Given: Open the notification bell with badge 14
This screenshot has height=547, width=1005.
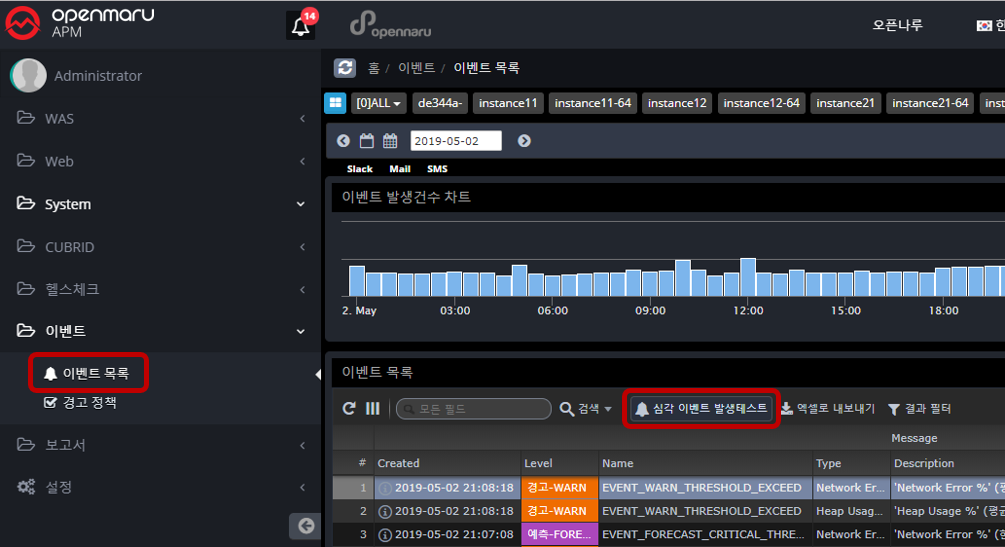Looking at the screenshot, I should [301, 26].
